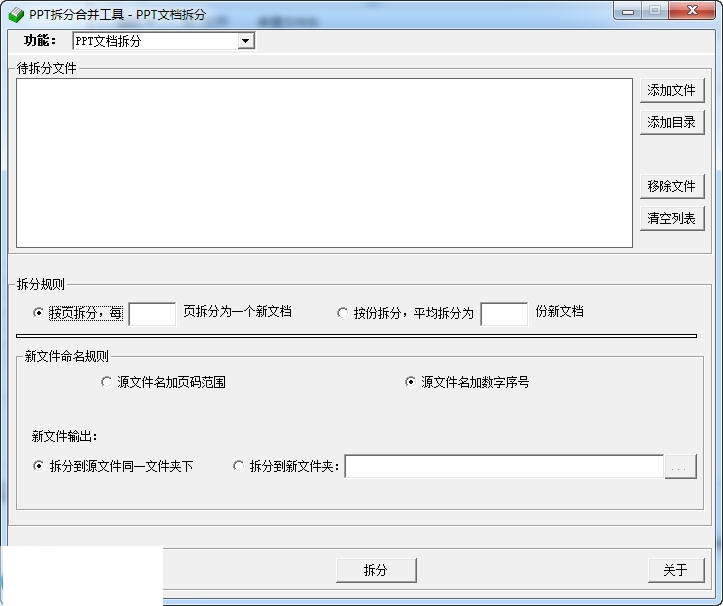The image size is (723, 606).
Task: Click the pages-per-document input field
Action: (152, 314)
